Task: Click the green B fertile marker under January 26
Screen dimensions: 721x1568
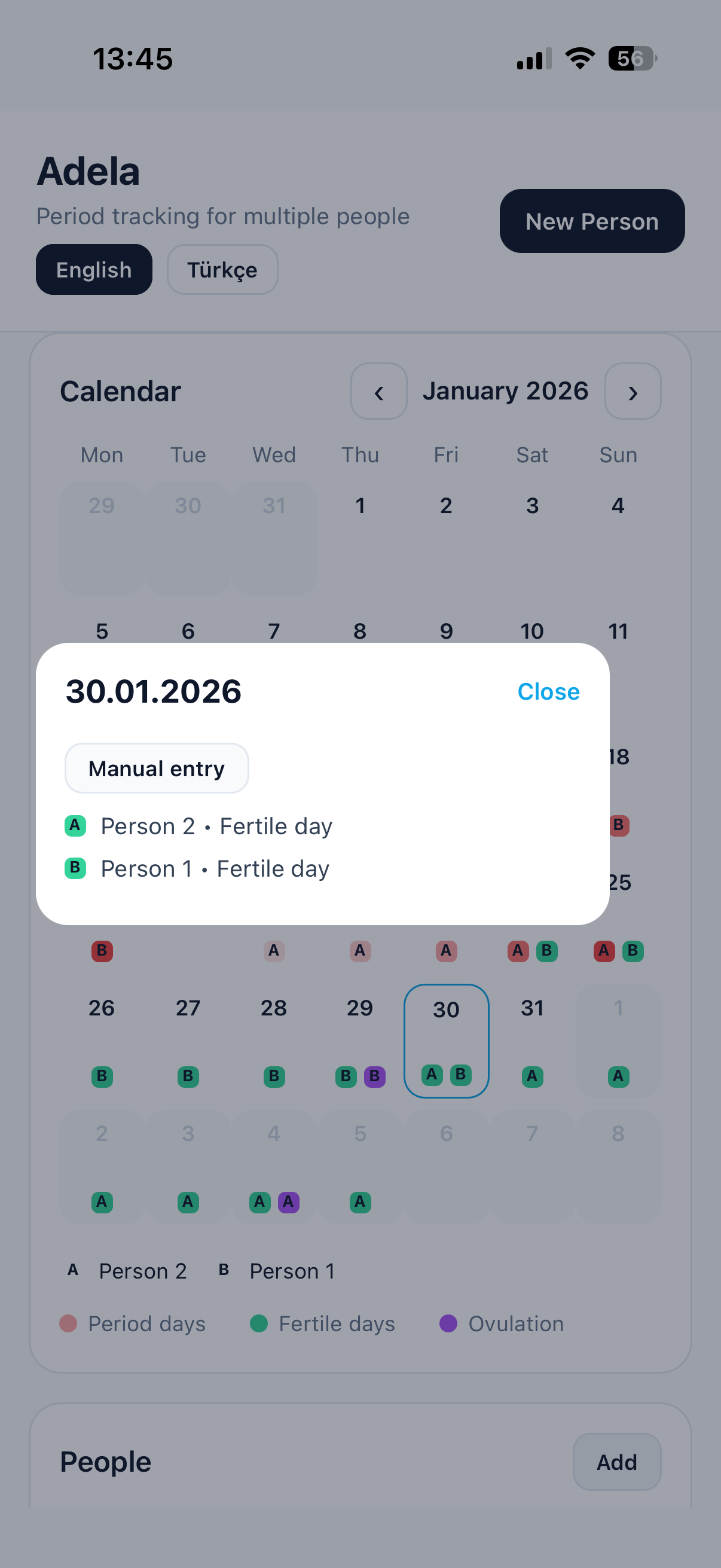Action: (102, 1076)
